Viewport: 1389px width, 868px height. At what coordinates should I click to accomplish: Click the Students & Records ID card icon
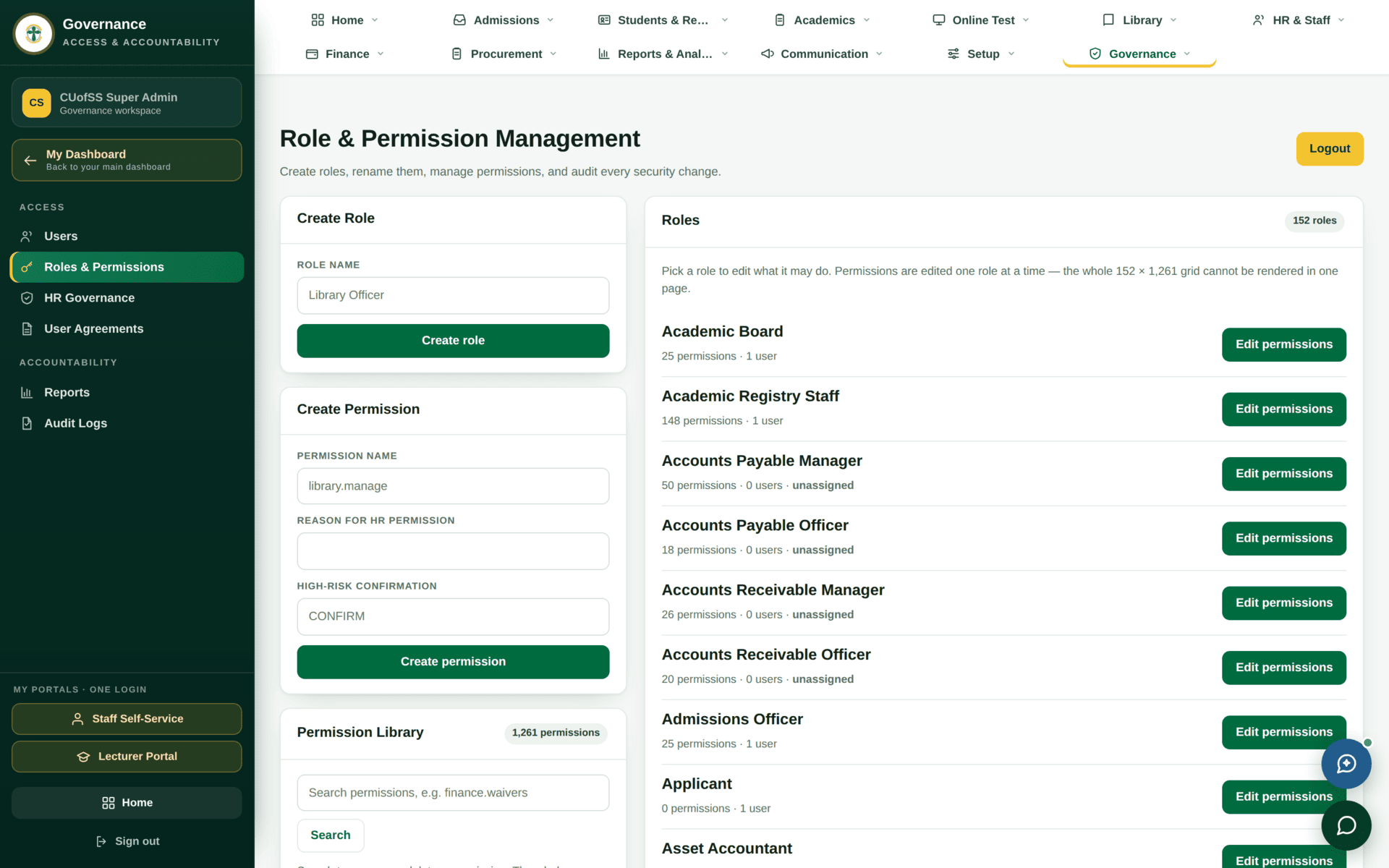click(604, 20)
